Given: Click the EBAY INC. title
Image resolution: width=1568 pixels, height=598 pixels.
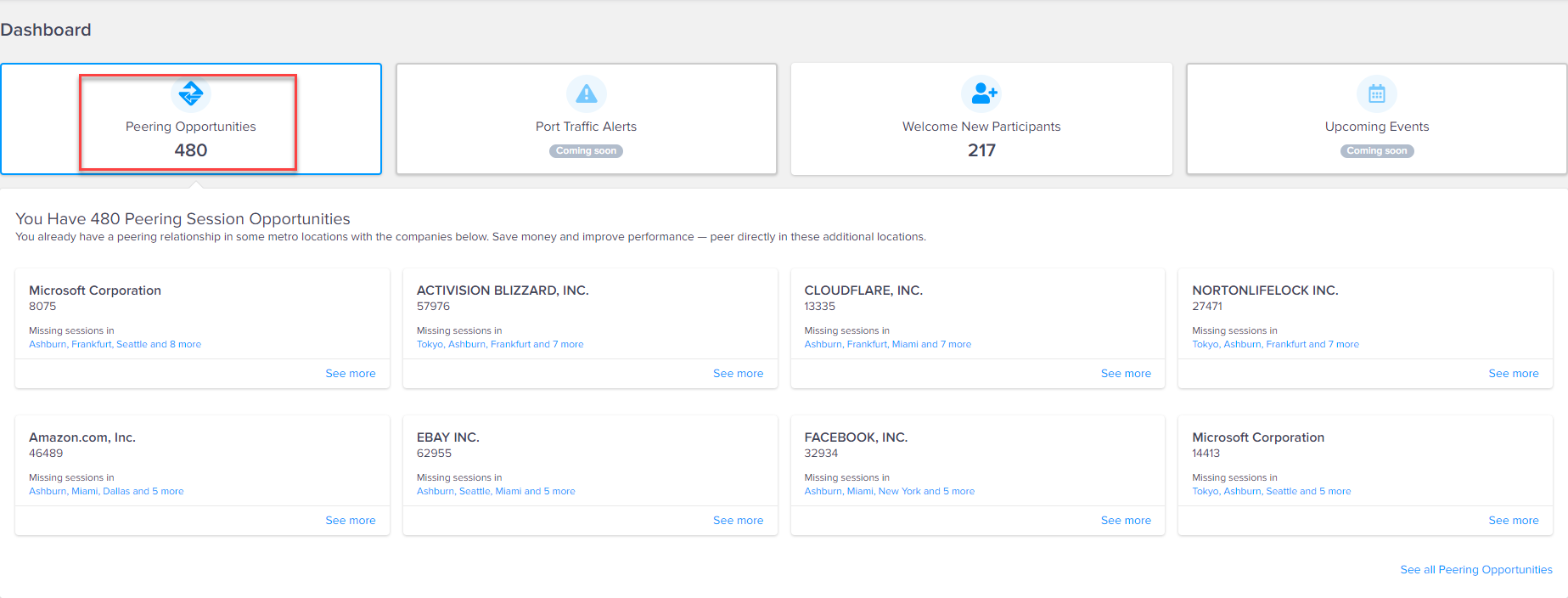Looking at the screenshot, I should pyautogui.click(x=448, y=437).
